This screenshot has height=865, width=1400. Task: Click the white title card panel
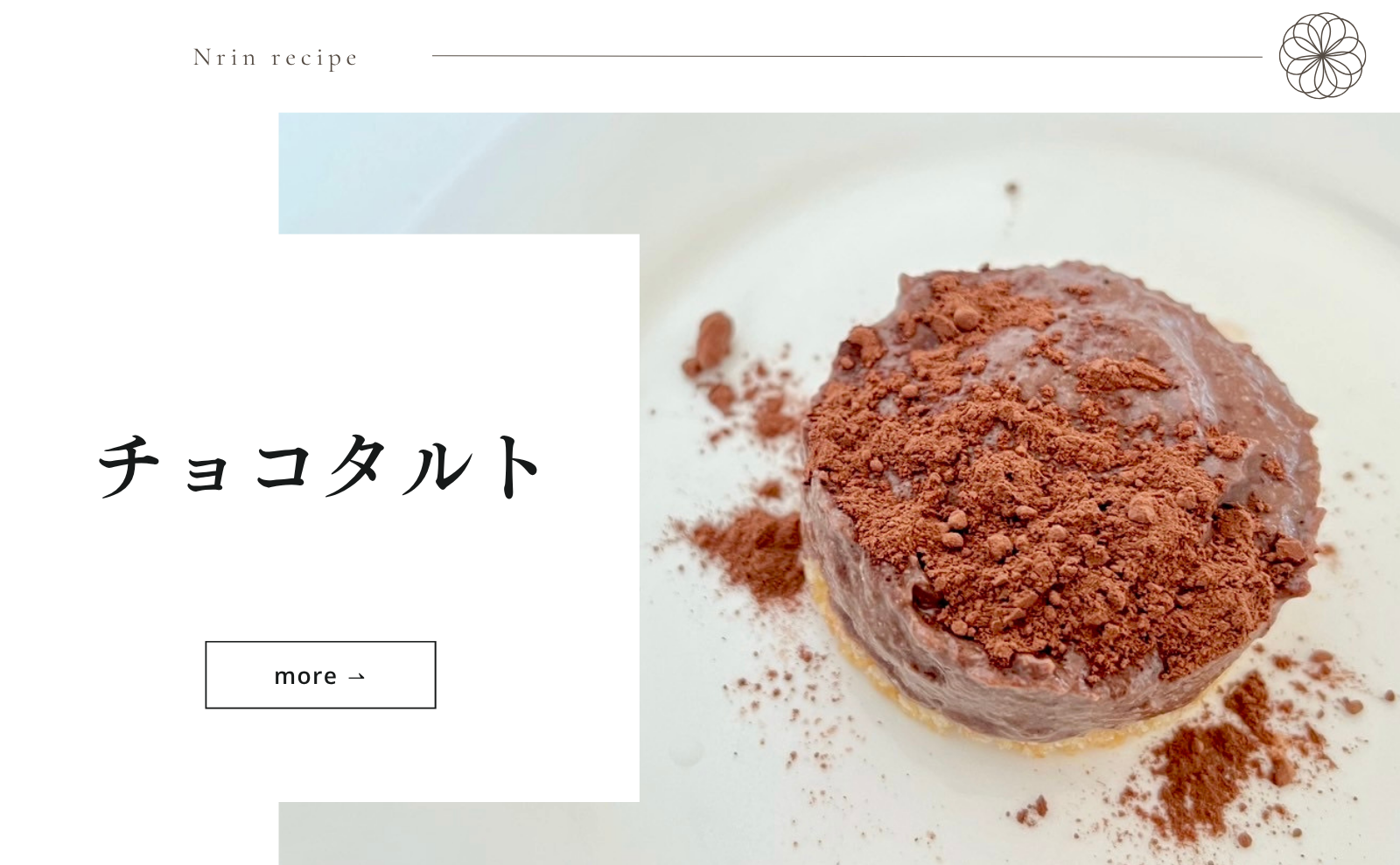tap(367, 518)
